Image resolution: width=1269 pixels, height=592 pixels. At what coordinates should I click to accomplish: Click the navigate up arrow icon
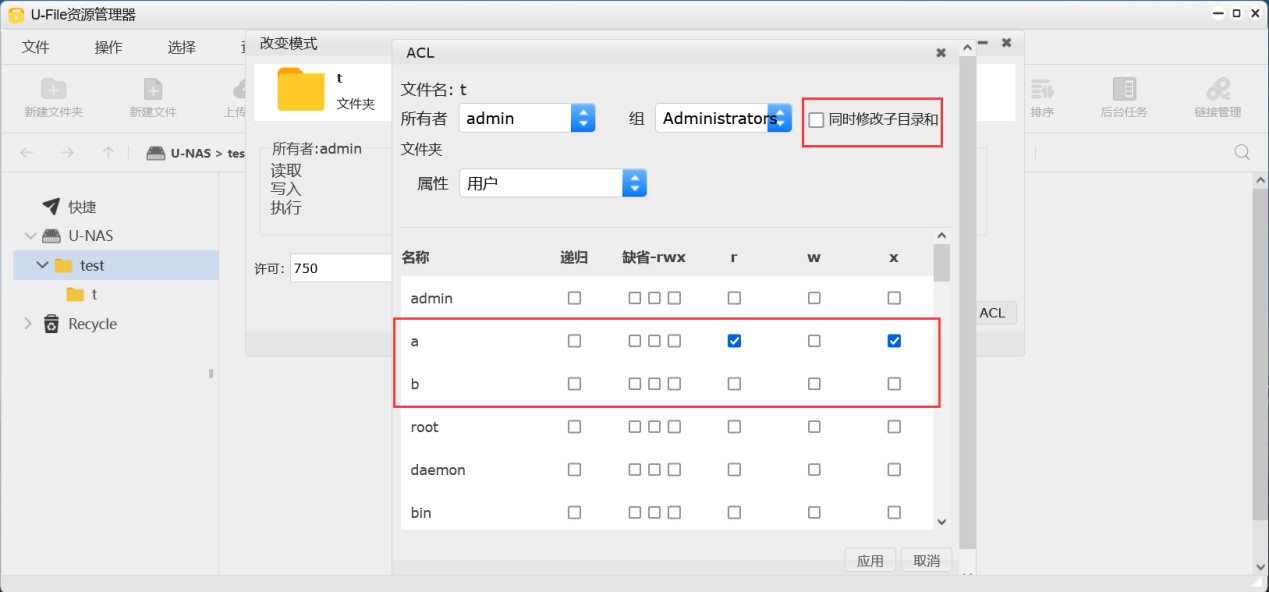(x=108, y=153)
